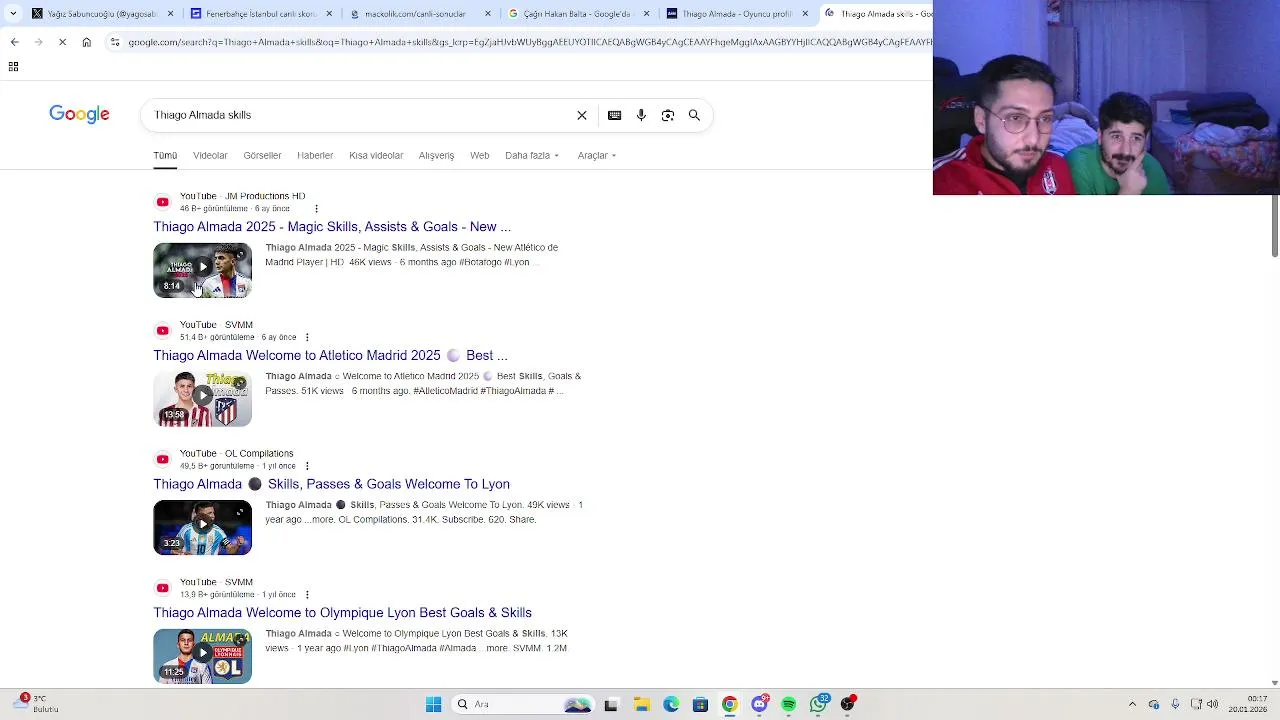Click 'YouTube · OL Compilations' source text
The image size is (1280, 720).
coord(237,454)
